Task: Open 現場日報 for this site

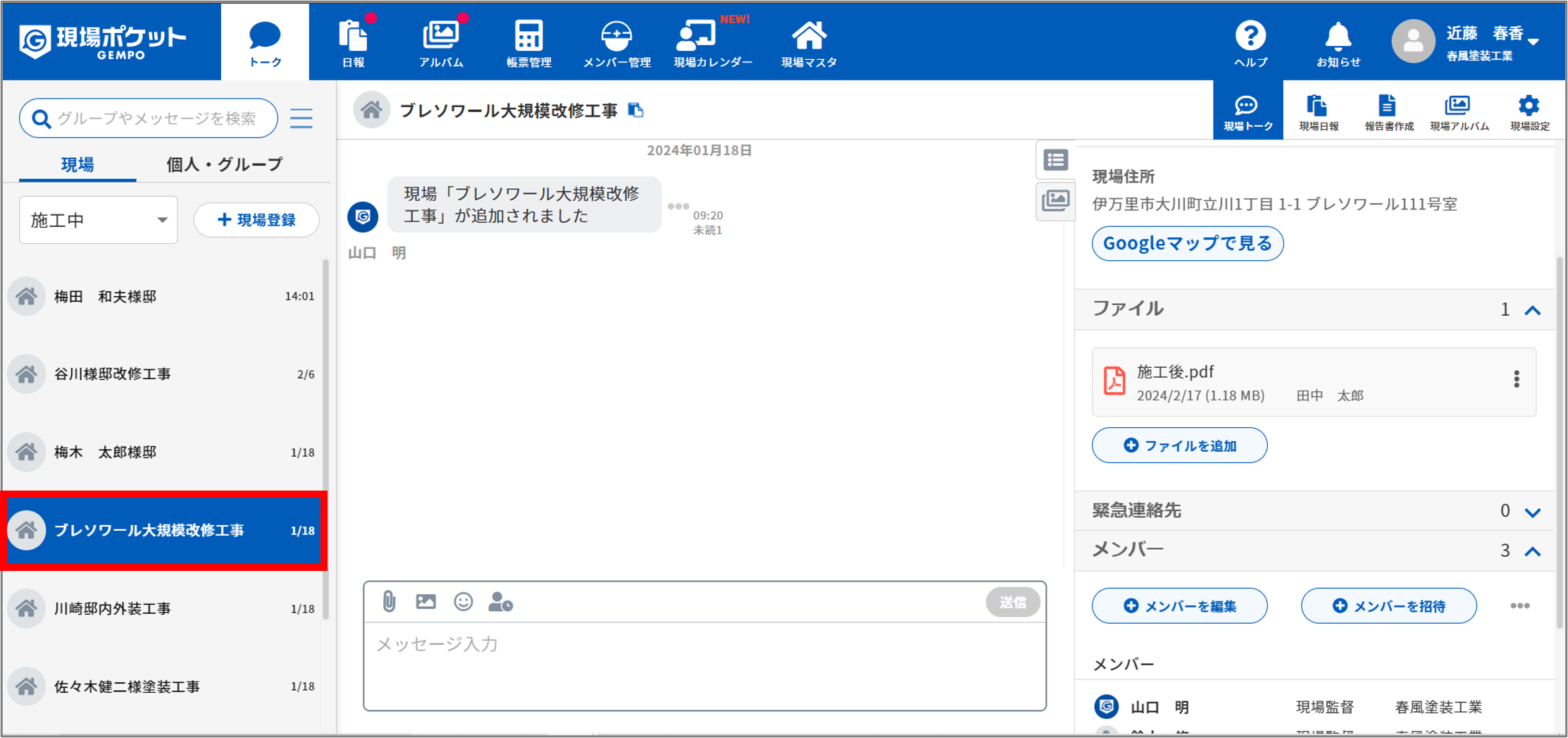Action: [1318, 111]
